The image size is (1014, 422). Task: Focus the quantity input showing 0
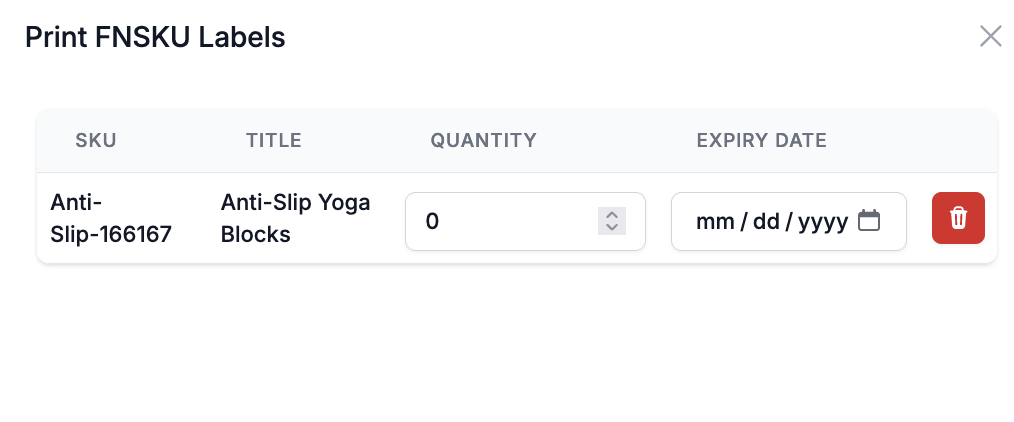click(525, 221)
